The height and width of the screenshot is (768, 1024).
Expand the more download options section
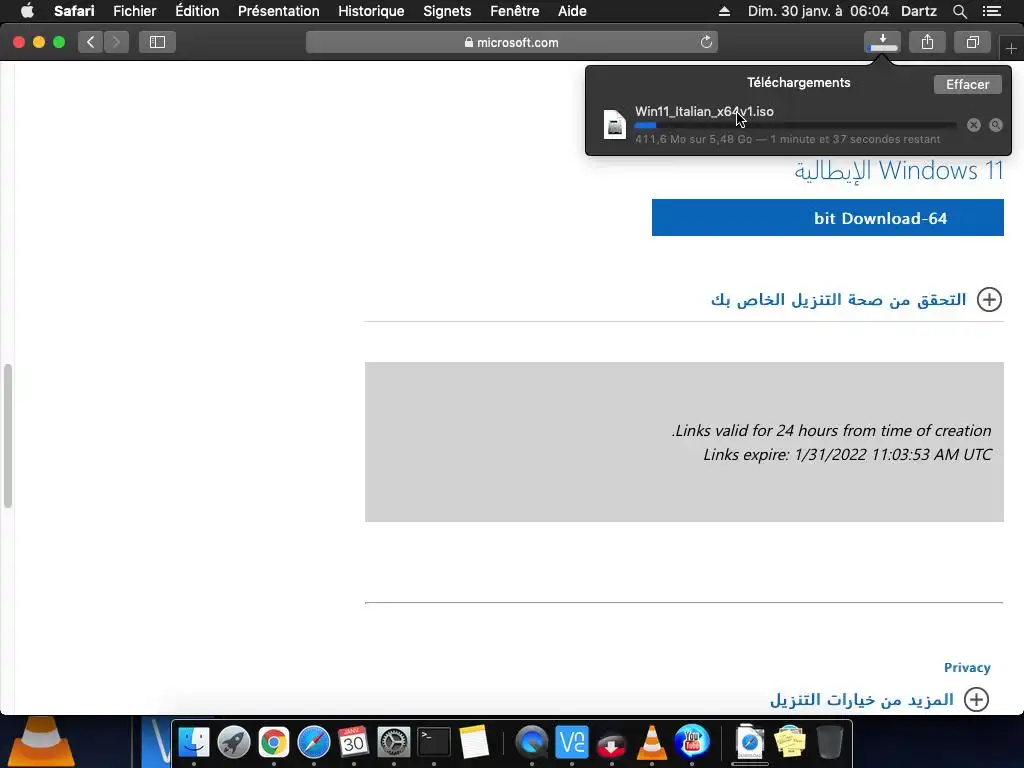[976, 699]
